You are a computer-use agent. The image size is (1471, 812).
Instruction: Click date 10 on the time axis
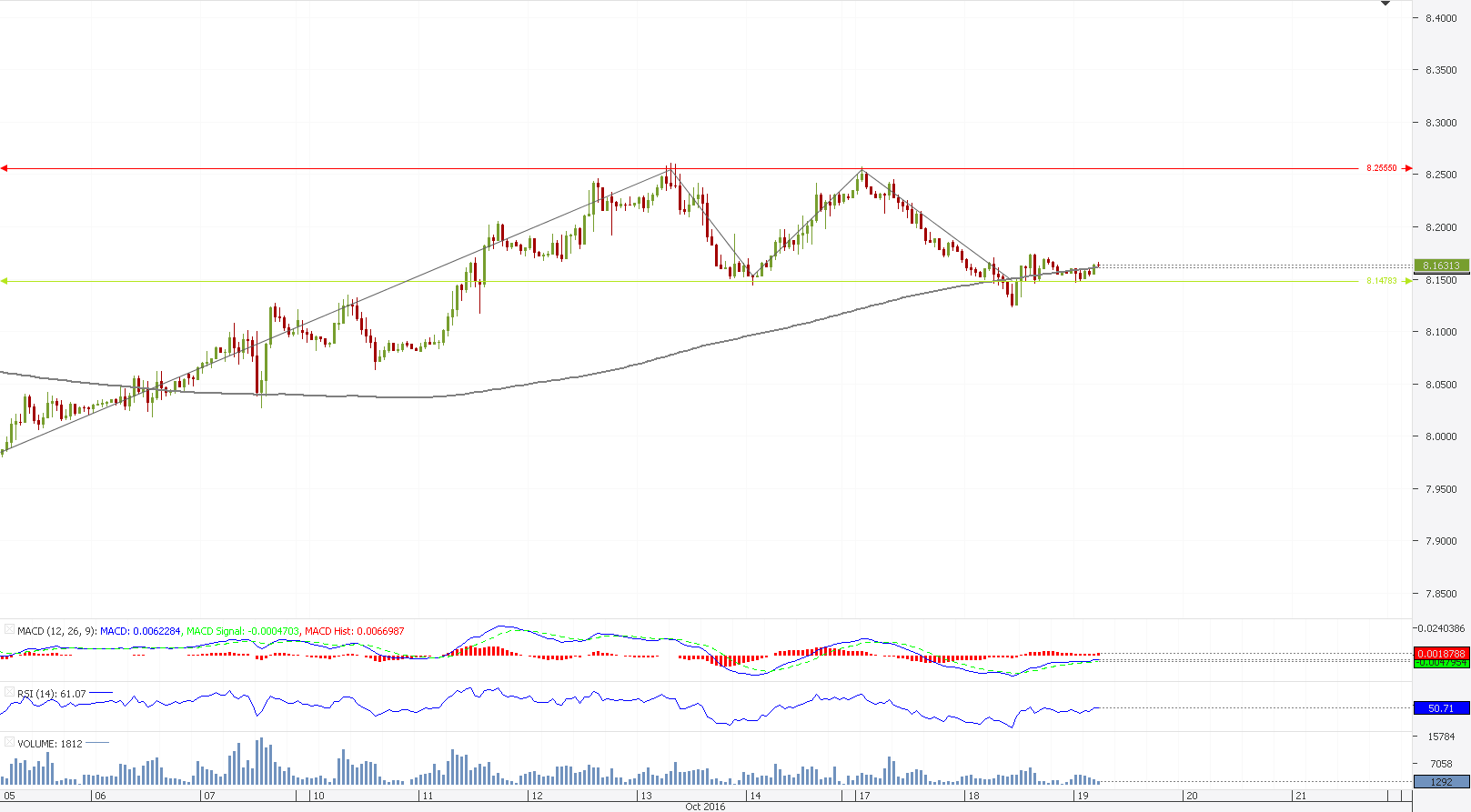click(318, 796)
